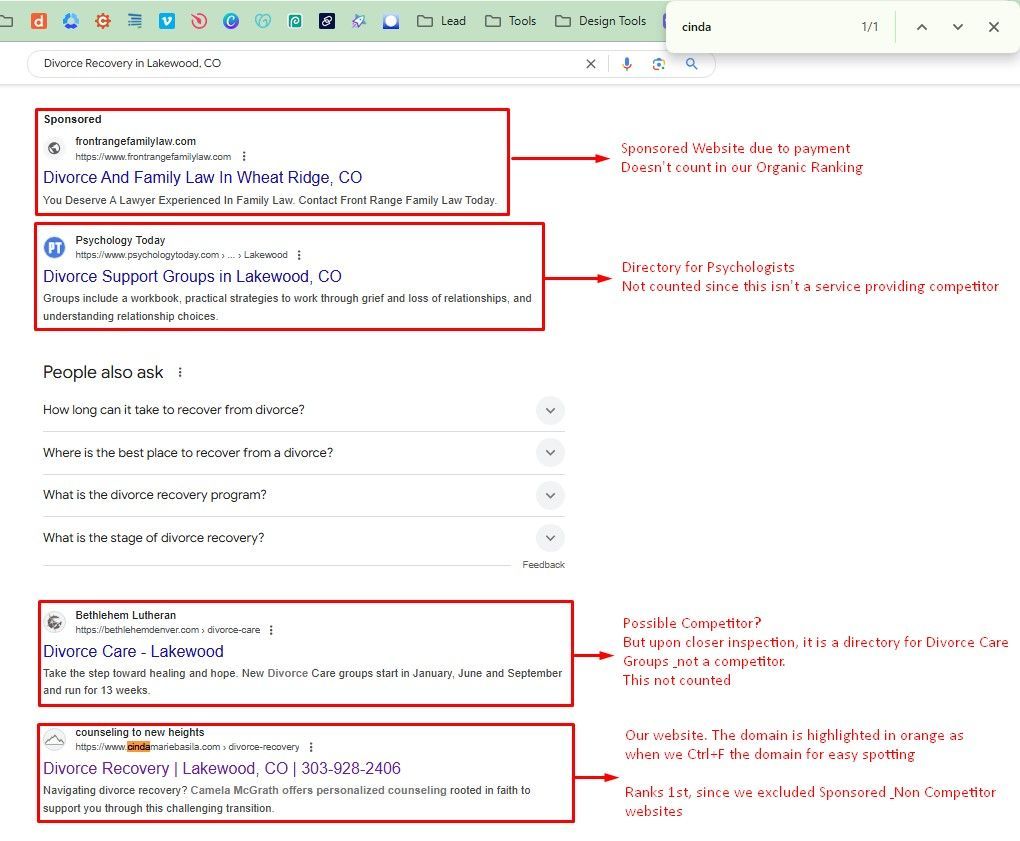Click the frontrangefamilylaw.com globe favicon

click(x=55, y=148)
